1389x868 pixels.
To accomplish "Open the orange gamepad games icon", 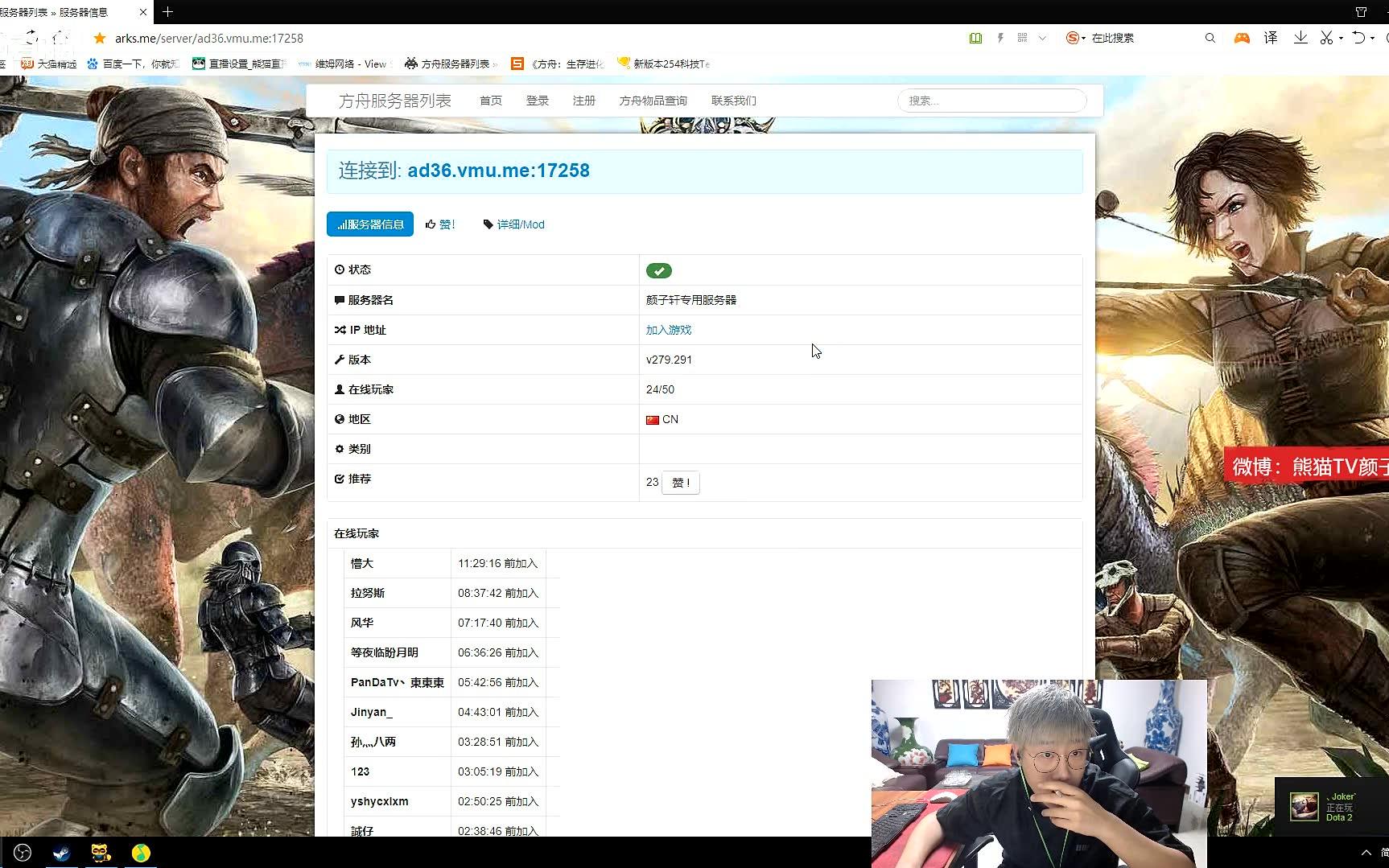I will coord(1242,38).
